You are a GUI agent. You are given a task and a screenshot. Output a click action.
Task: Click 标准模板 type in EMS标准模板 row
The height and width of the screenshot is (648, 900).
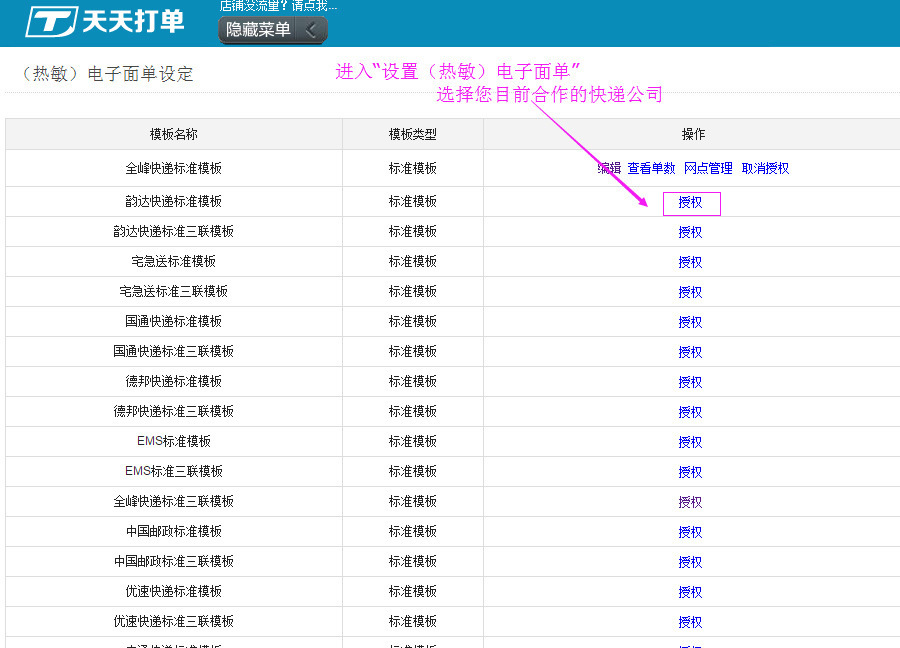coord(413,441)
